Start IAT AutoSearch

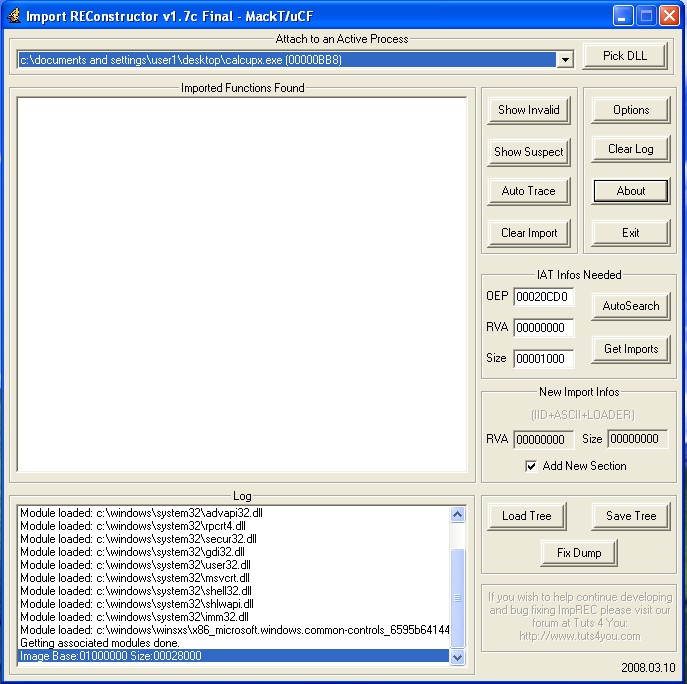click(630, 306)
